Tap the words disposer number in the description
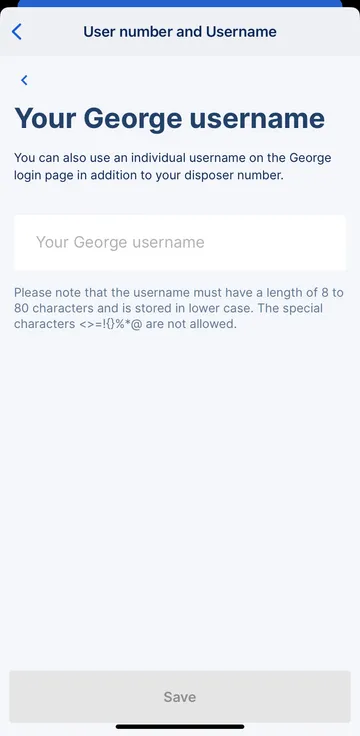Screen dimensions: 360x736 coord(243,176)
